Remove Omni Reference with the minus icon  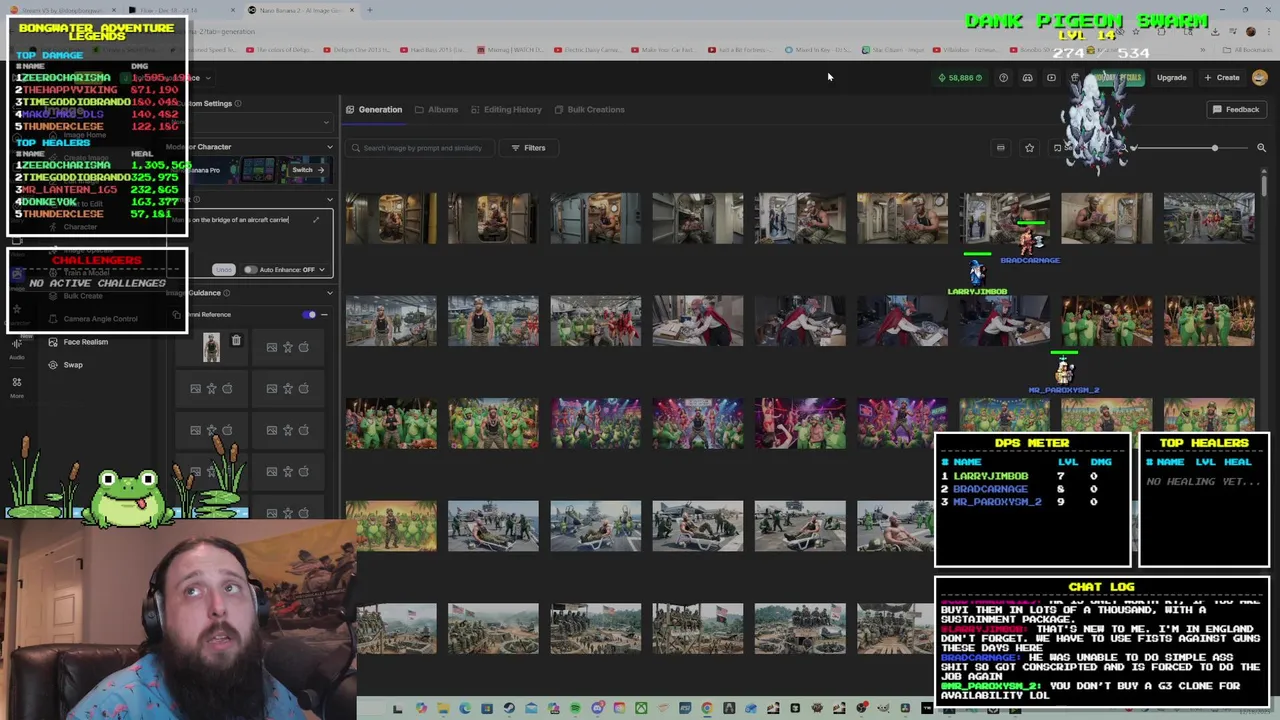tap(324, 314)
